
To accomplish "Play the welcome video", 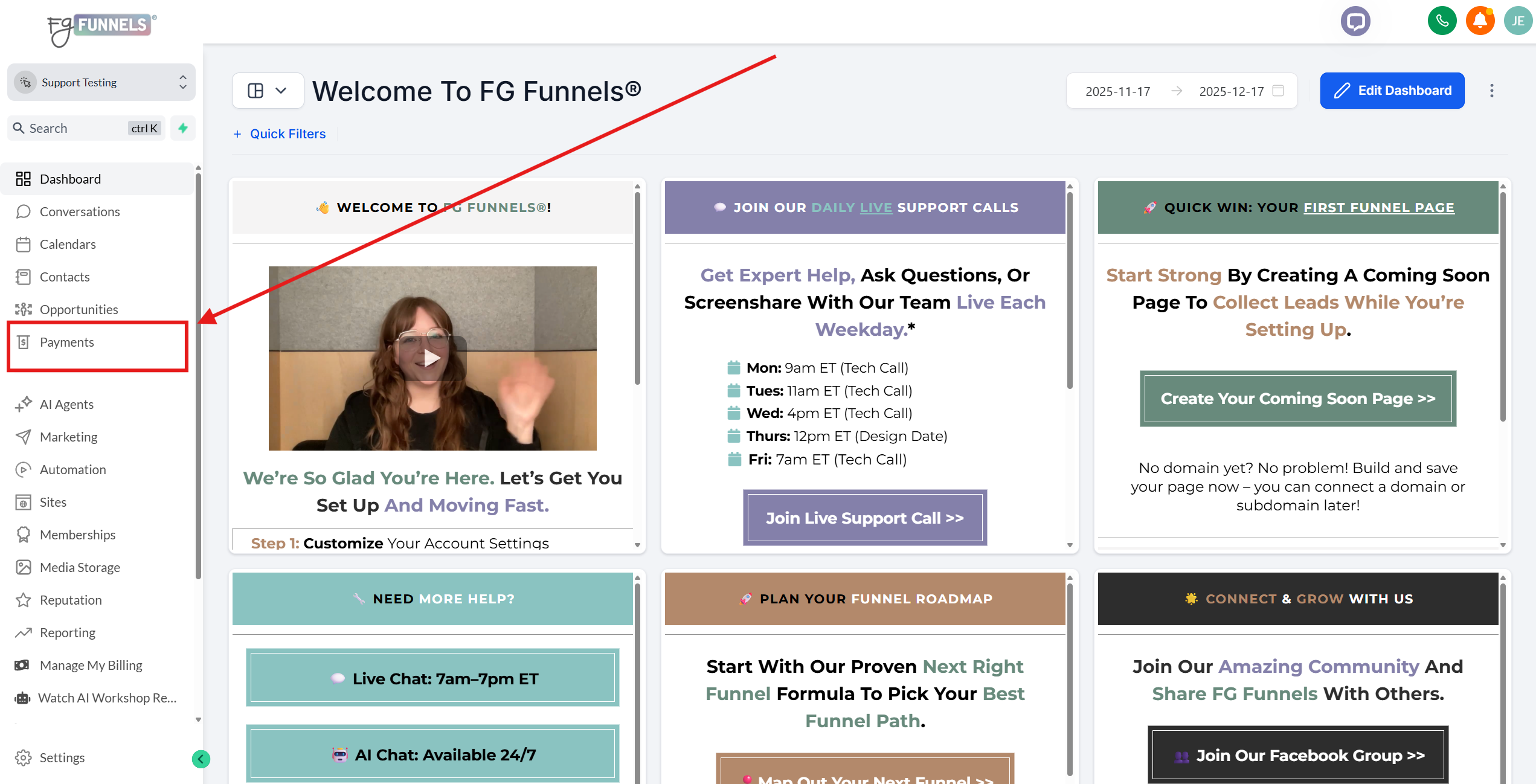I will [x=432, y=358].
